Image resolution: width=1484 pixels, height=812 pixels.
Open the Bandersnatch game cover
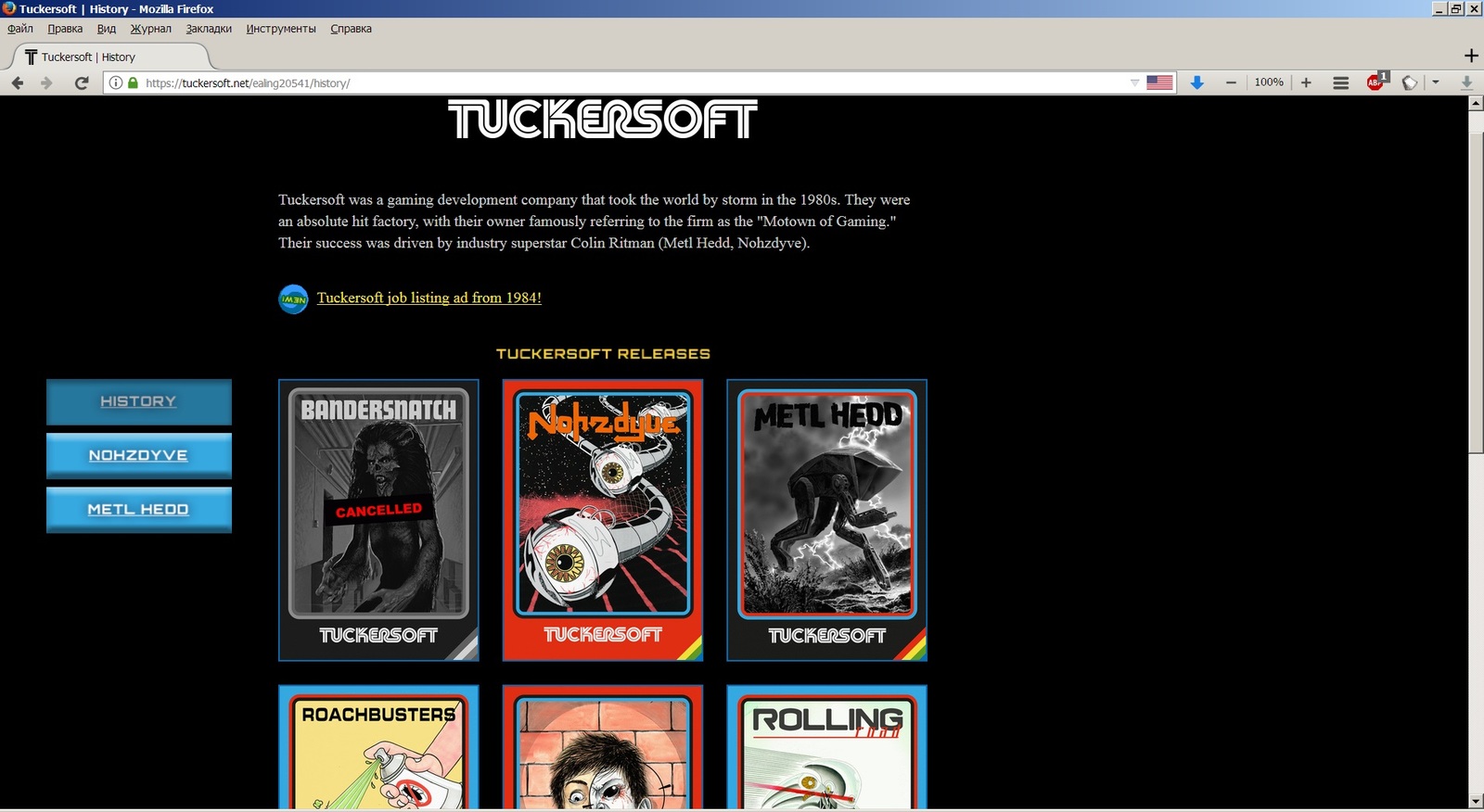(x=378, y=520)
